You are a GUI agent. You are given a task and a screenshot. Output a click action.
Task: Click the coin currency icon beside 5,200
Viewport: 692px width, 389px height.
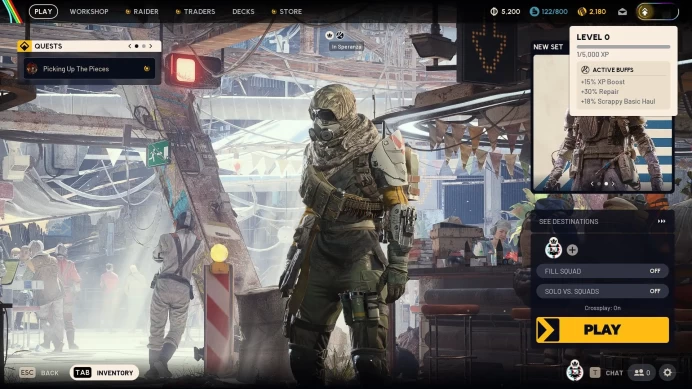[x=494, y=11]
